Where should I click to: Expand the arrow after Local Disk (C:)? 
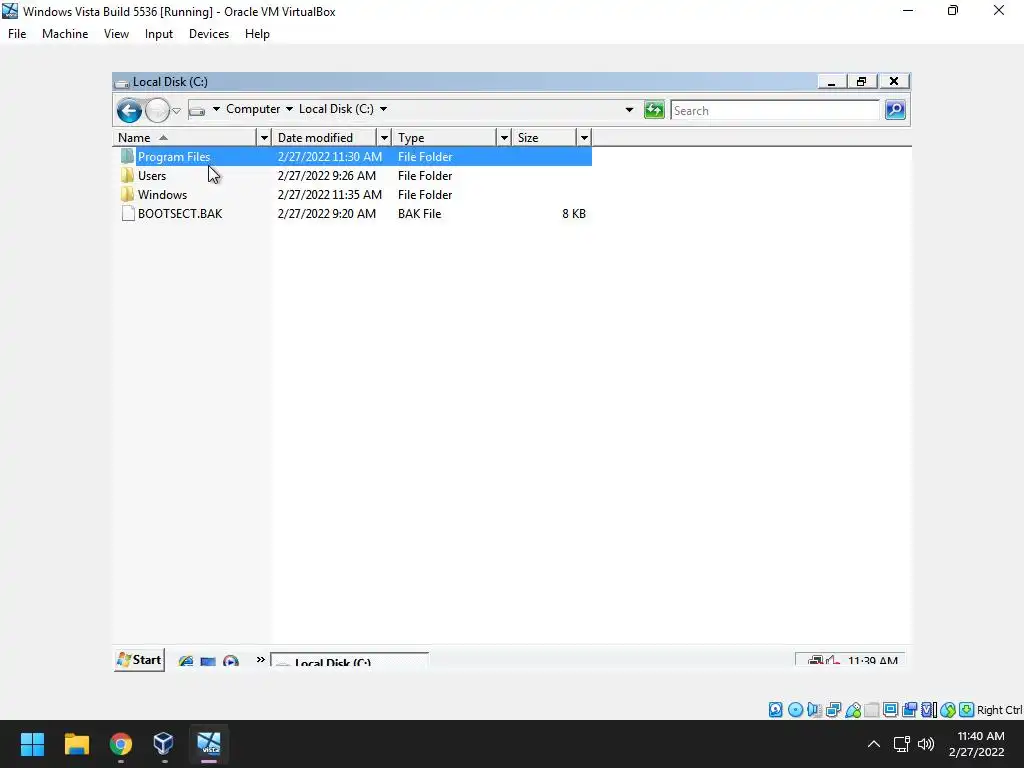tap(383, 109)
